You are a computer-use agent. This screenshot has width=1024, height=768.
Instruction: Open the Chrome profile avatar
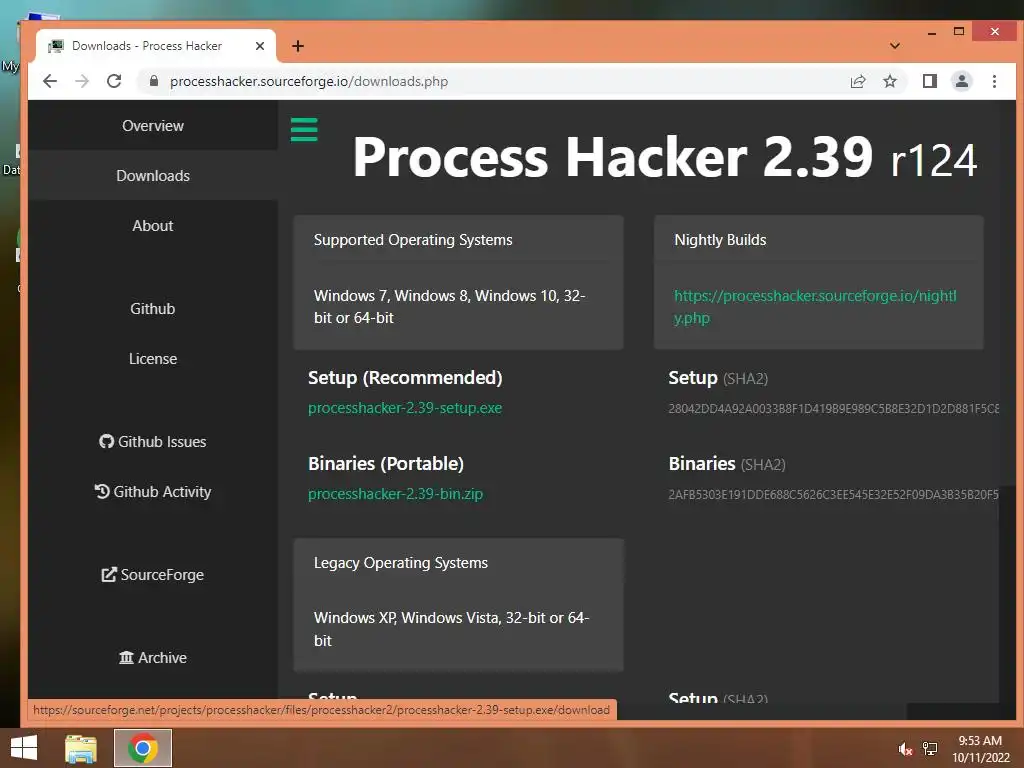coord(961,81)
